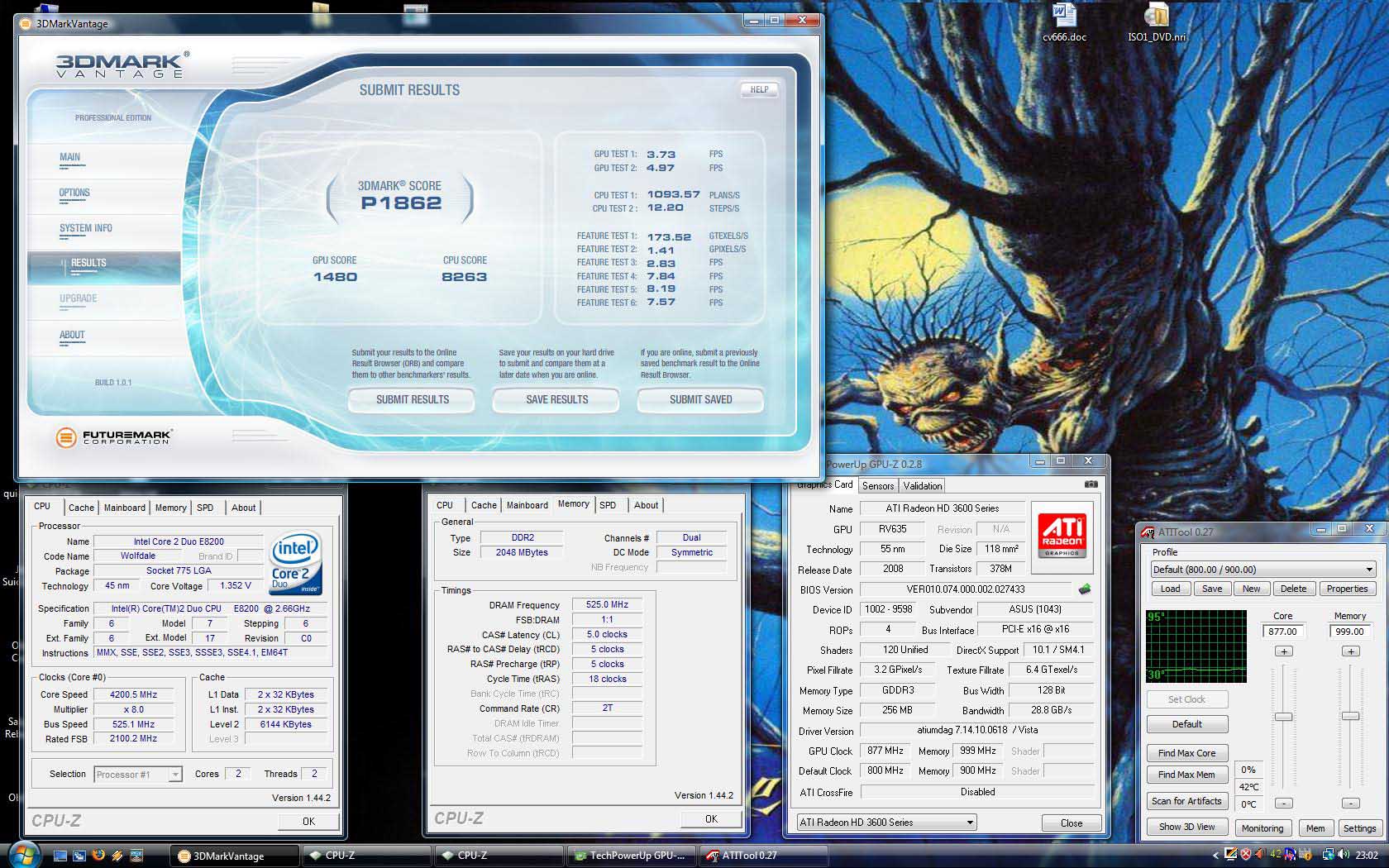Click ATI Radeon Graphics logo in GPU-Z
The image size is (1389, 868).
click(1062, 537)
